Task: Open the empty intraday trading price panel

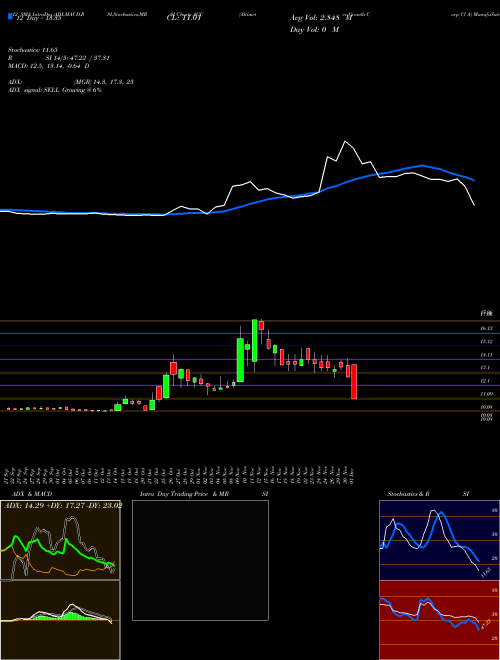Action: (x=200, y=560)
